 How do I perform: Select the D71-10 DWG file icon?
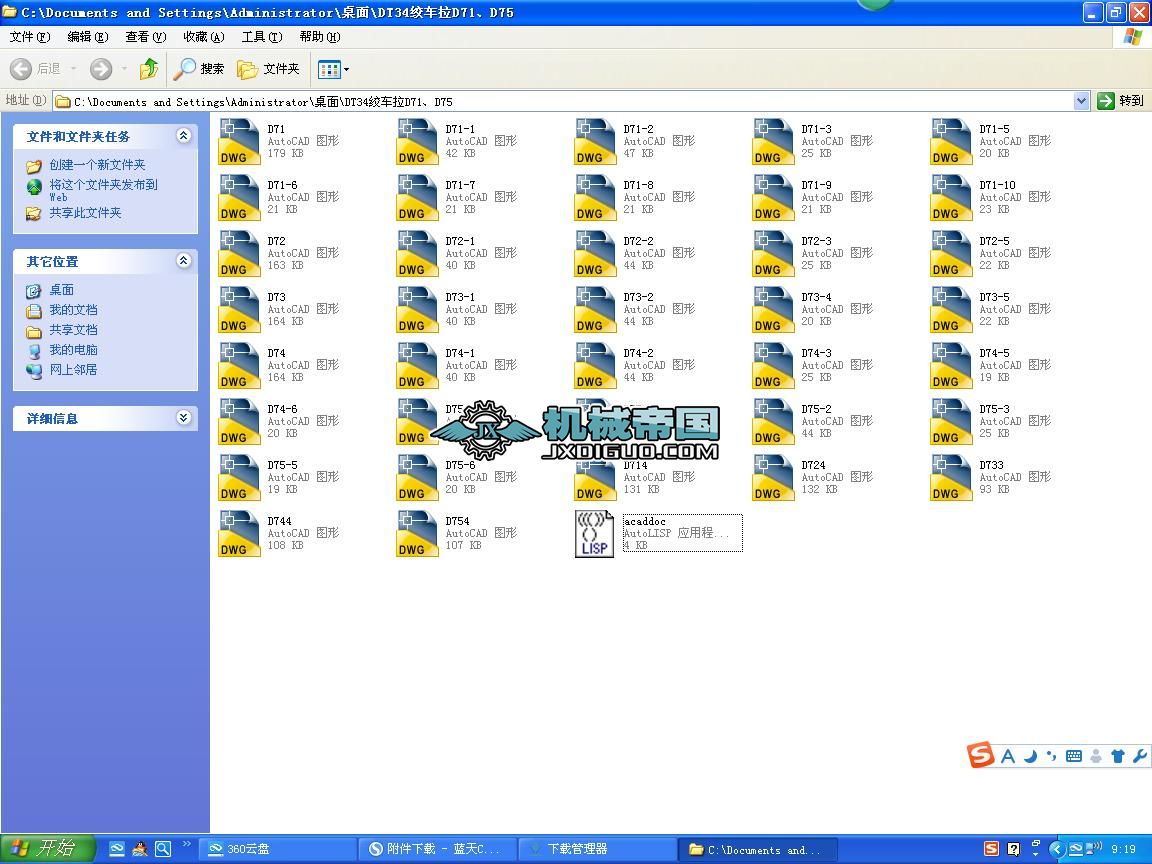(x=951, y=198)
